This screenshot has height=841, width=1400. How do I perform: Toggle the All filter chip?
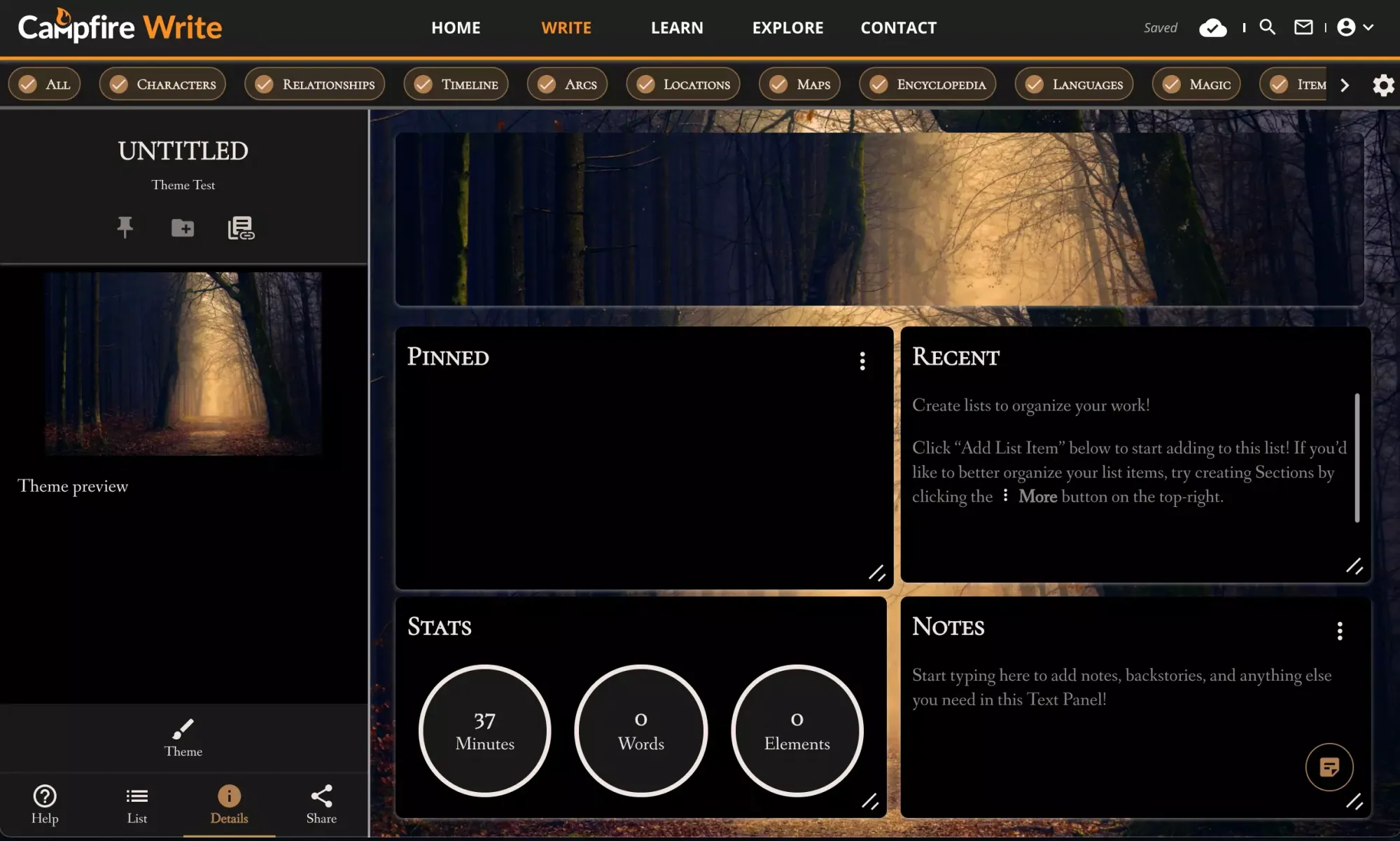[44, 83]
